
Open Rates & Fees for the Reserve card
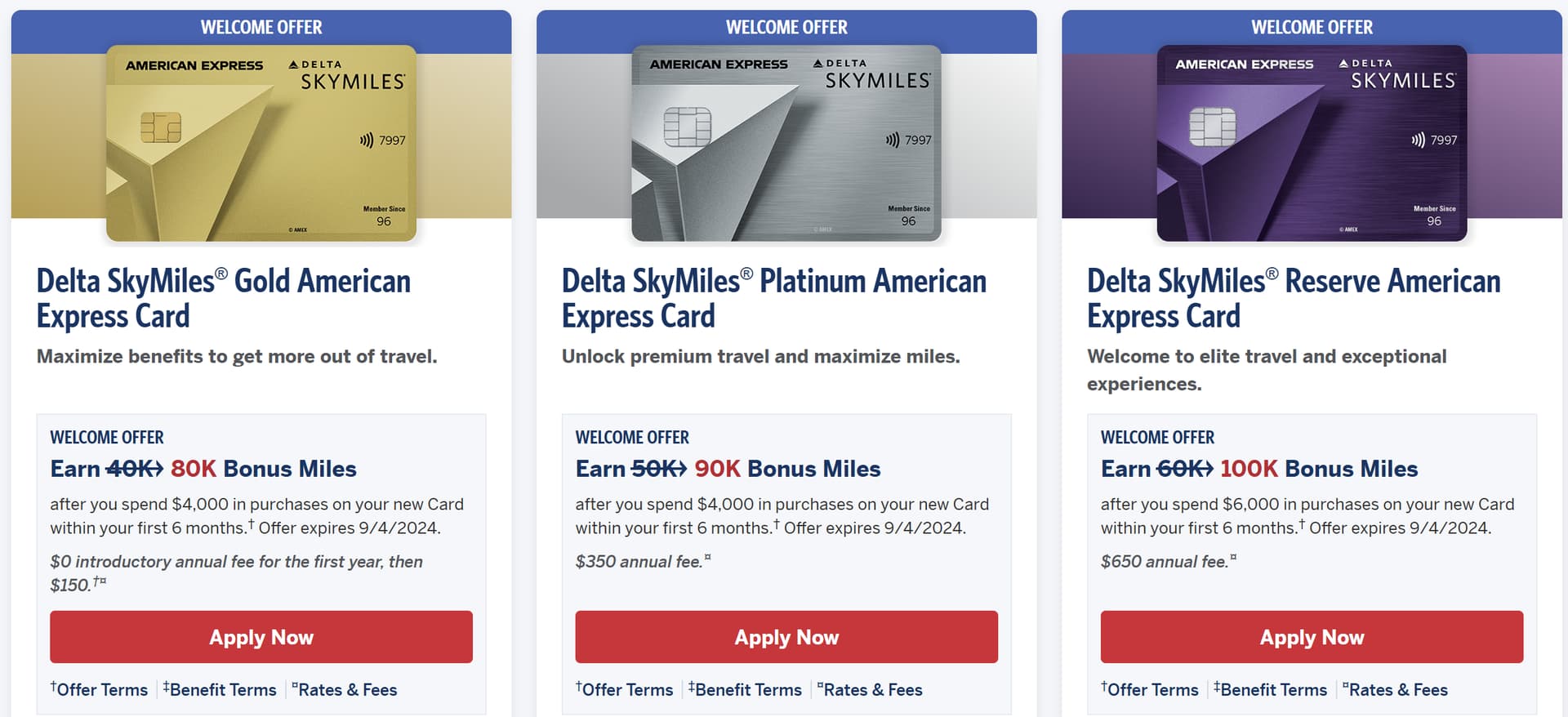[x=1396, y=690]
